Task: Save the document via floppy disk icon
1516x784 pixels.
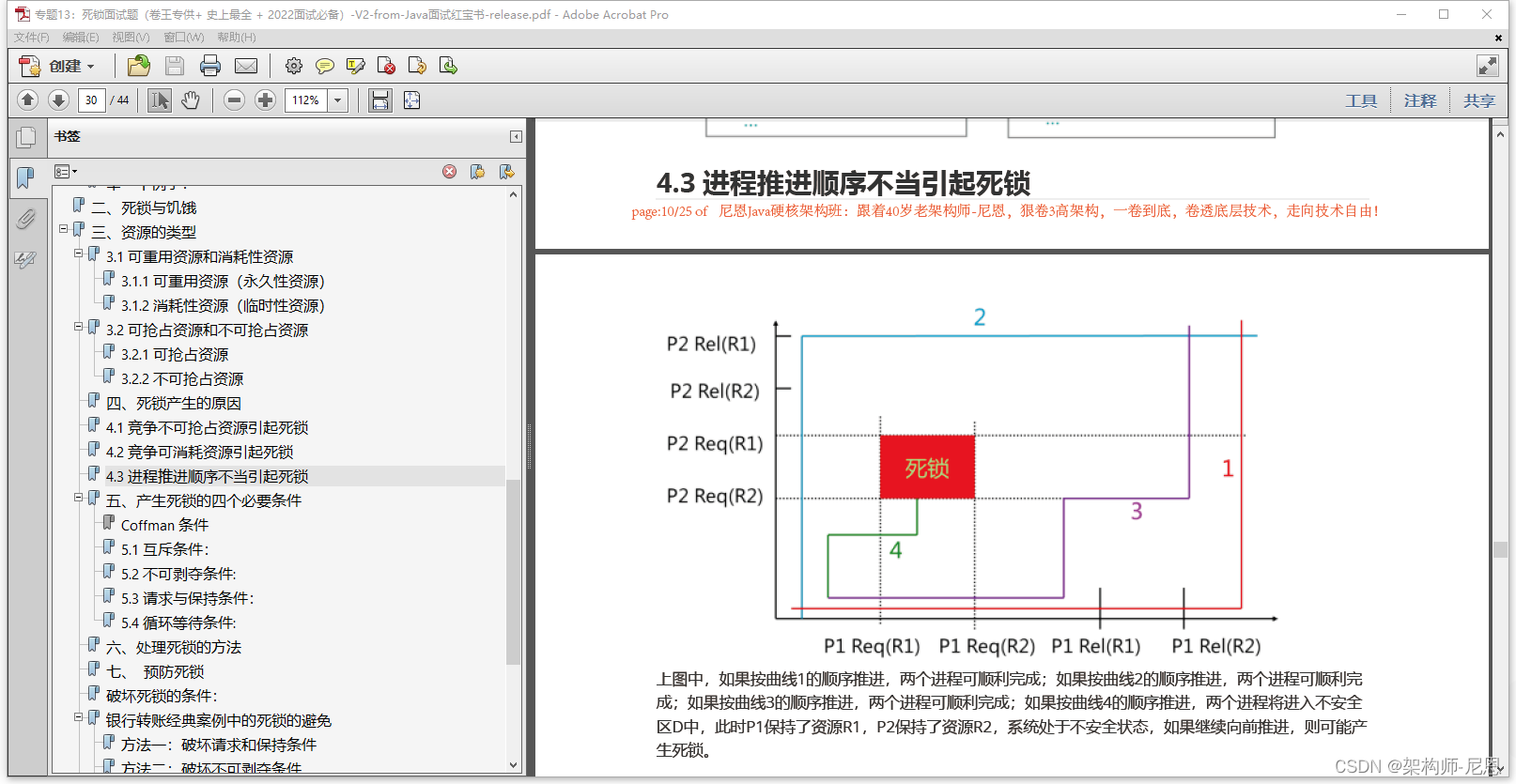Action: pos(175,66)
